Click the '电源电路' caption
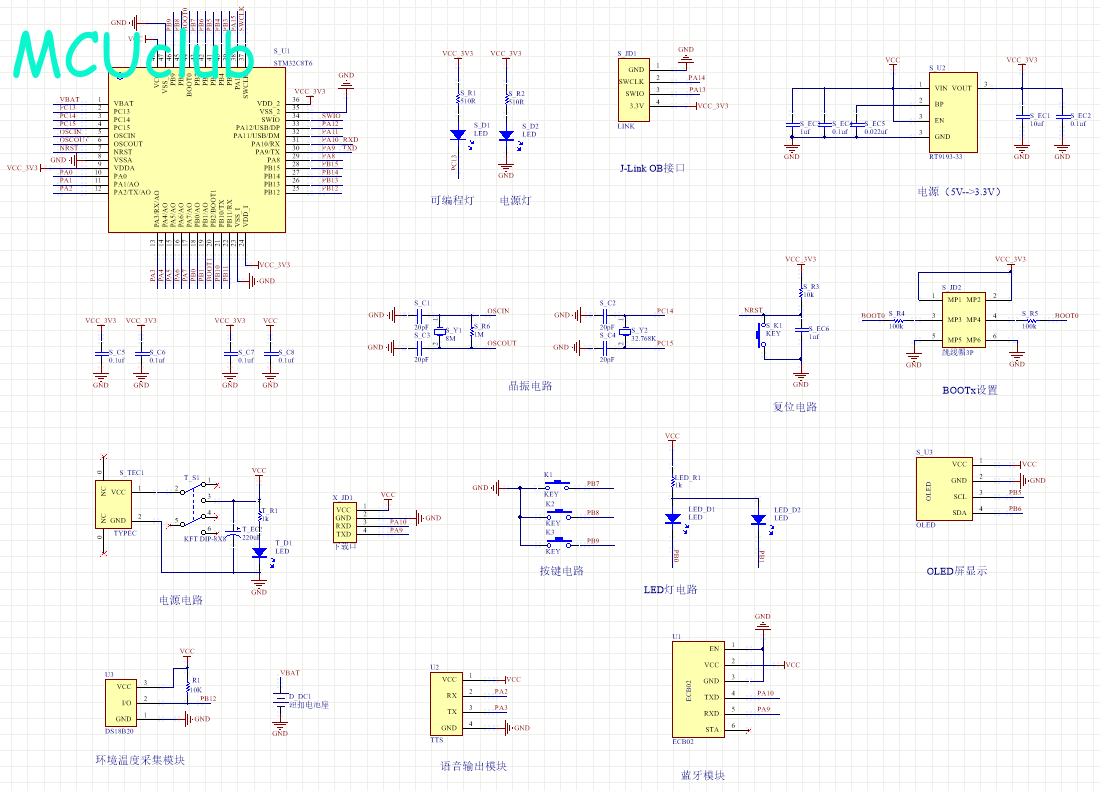 pos(181,600)
